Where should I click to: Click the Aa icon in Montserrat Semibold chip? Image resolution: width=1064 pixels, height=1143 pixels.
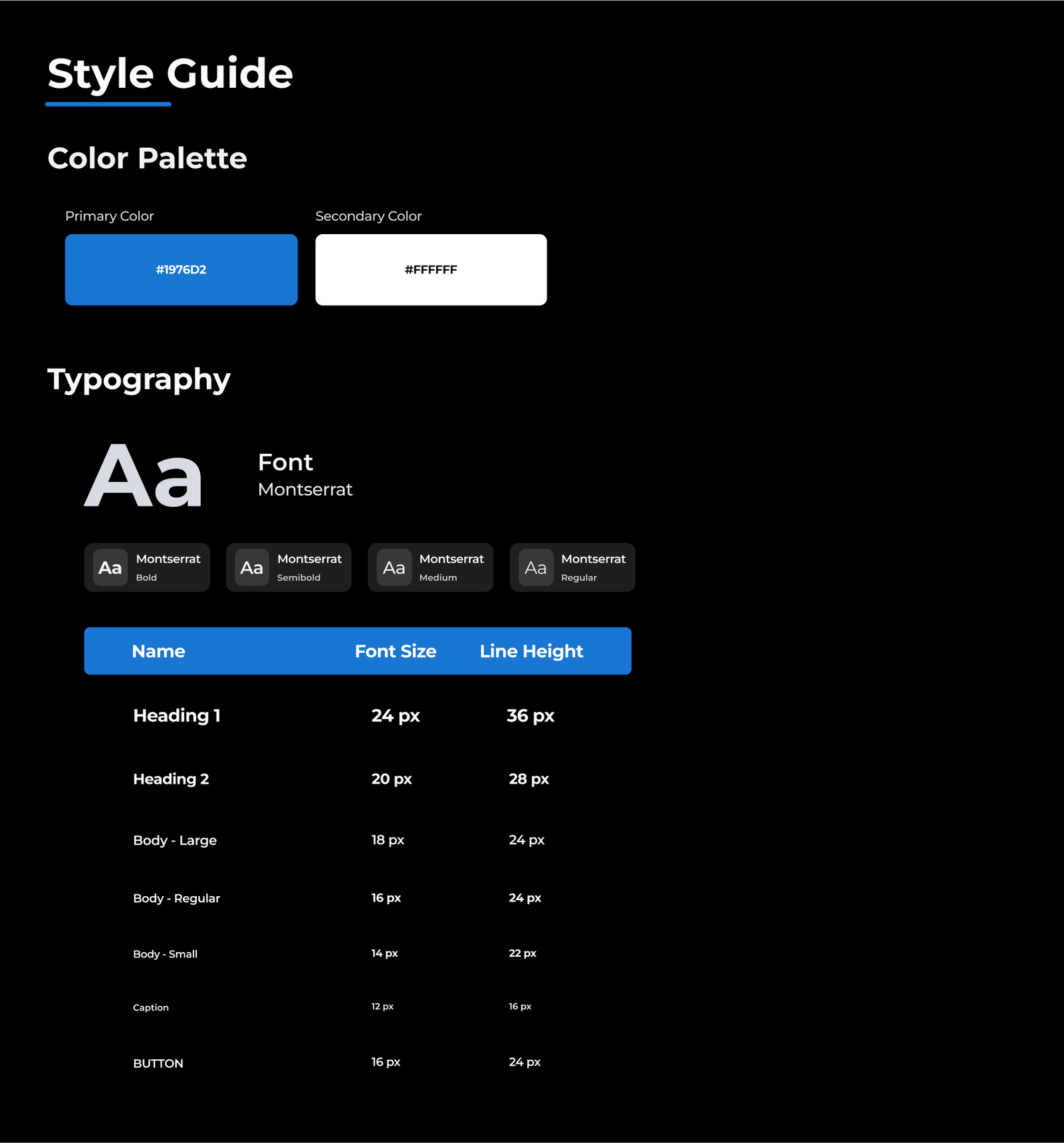251,568
